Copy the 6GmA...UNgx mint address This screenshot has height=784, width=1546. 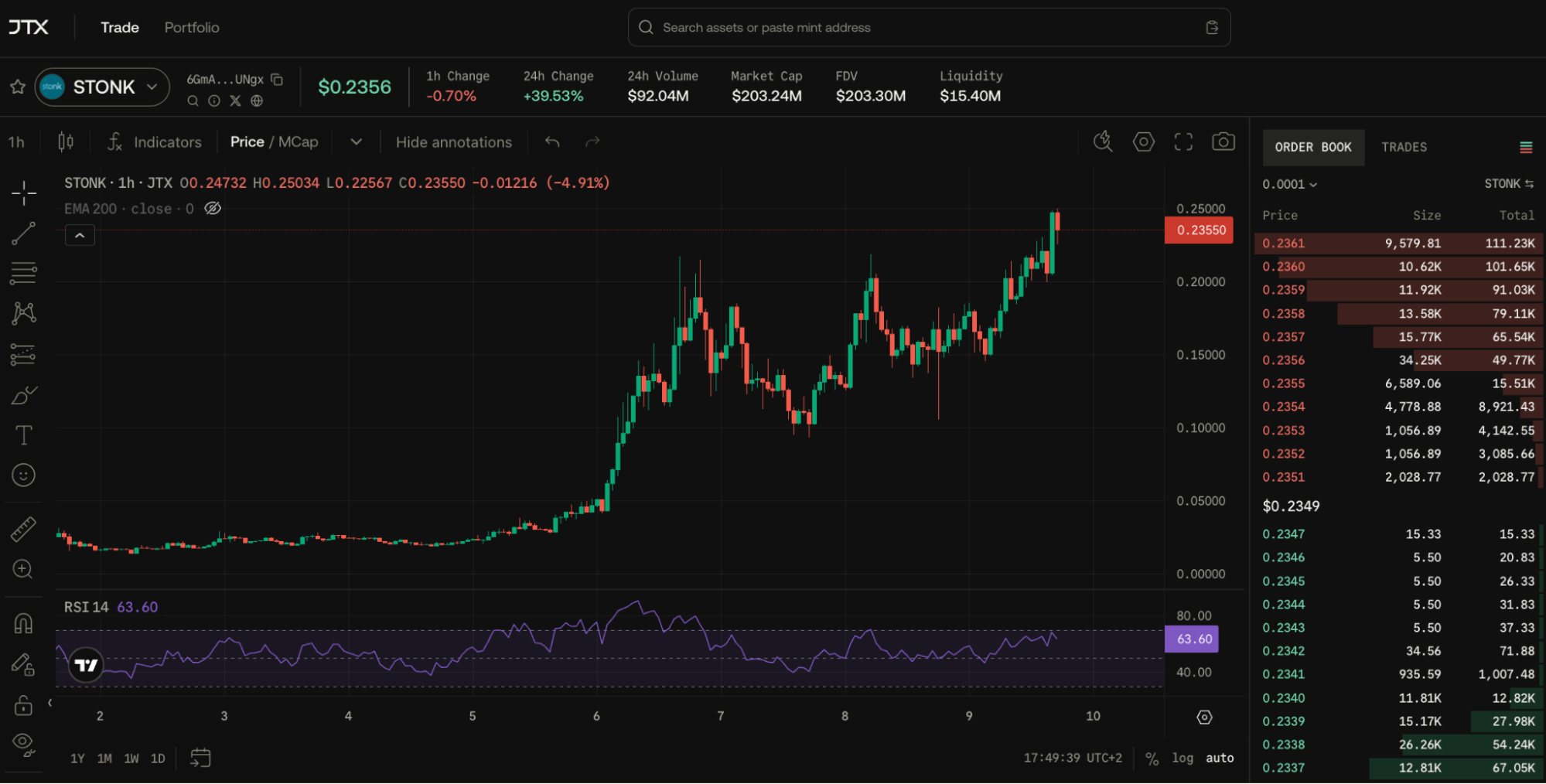point(277,79)
